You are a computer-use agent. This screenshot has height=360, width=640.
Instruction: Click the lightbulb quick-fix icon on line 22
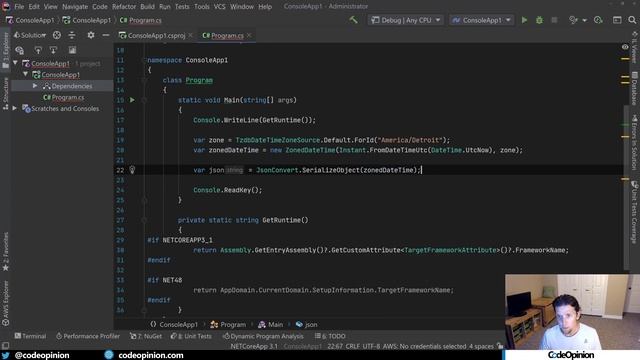coord(132,170)
